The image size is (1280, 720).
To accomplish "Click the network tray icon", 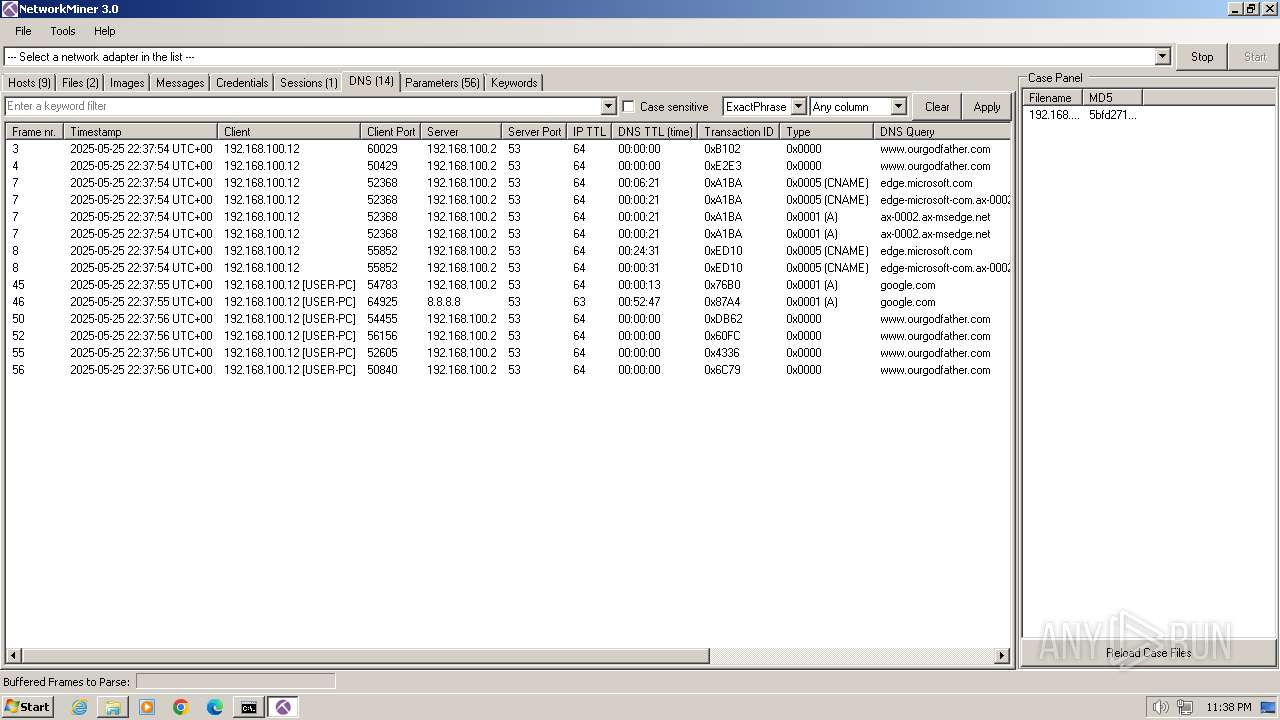I will [x=1185, y=707].
